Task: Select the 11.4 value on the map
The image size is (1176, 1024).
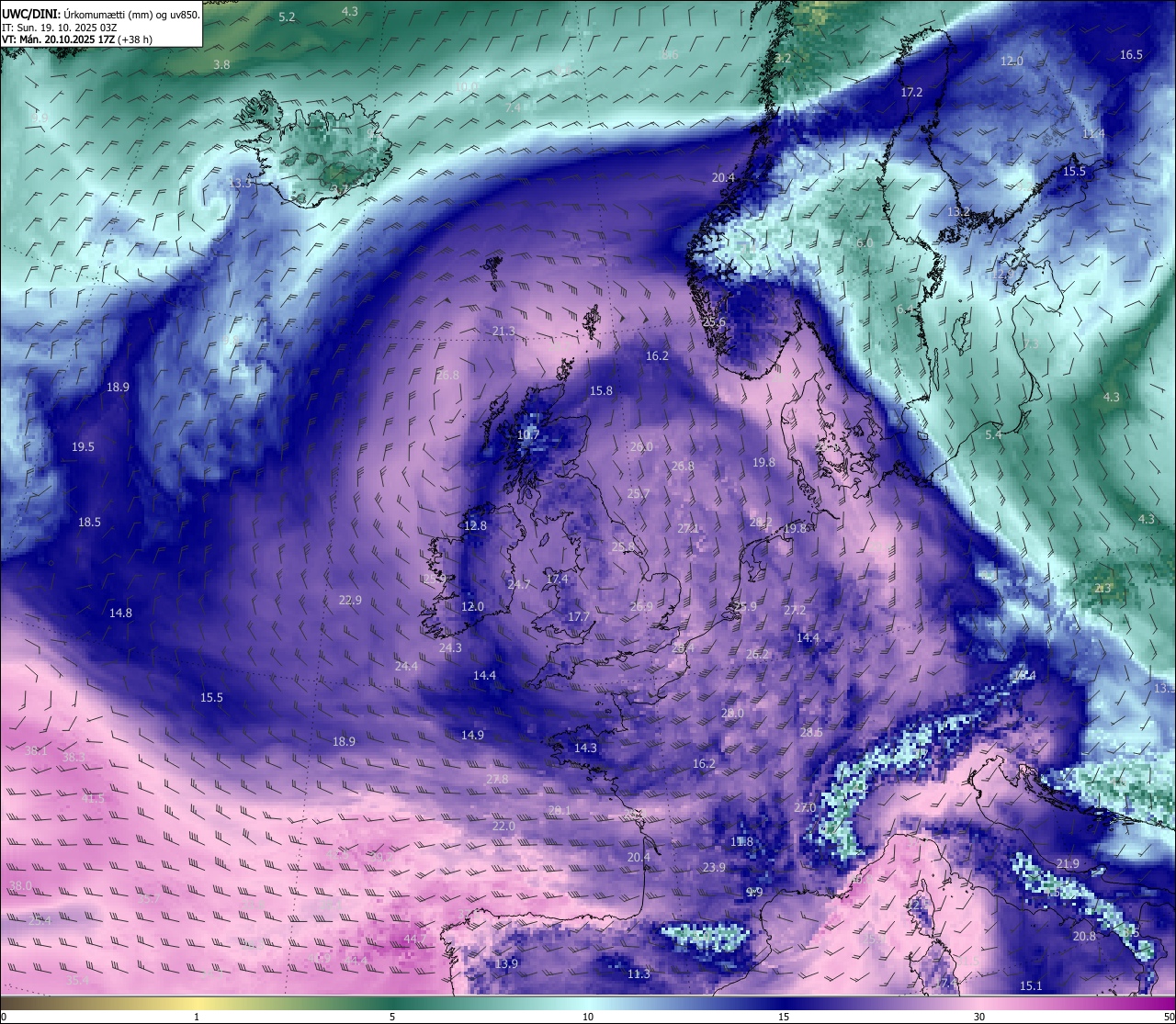Action: (x=1093, y=133)
